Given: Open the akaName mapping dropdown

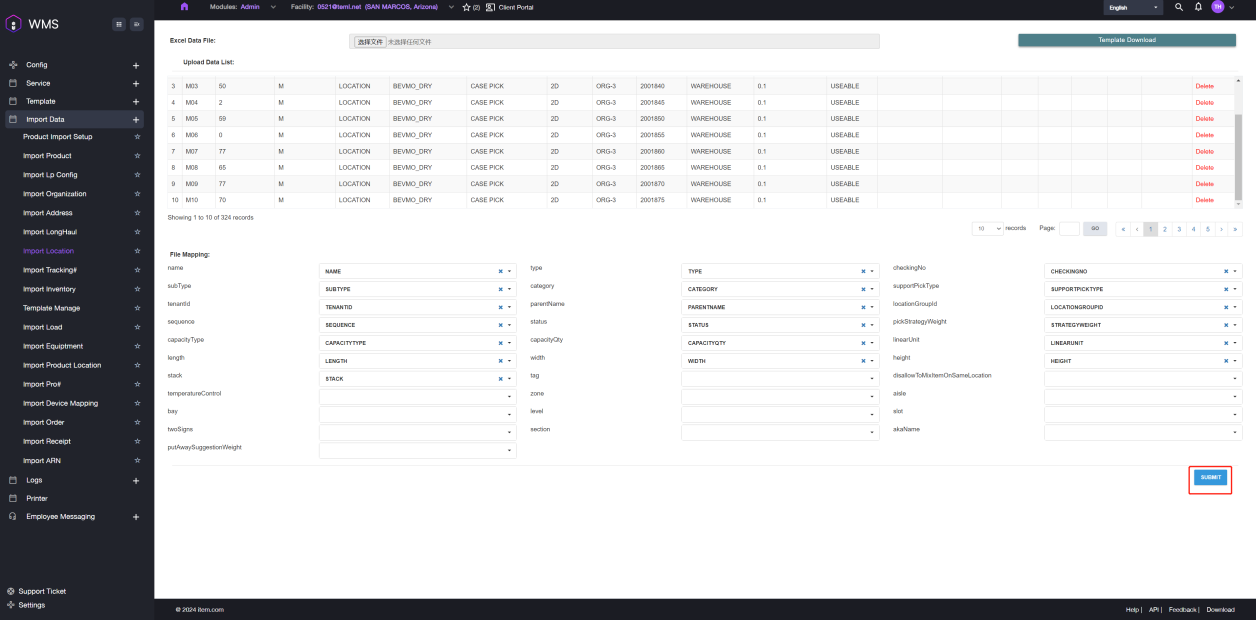Looking at the screenshot, I should 1143,433.
